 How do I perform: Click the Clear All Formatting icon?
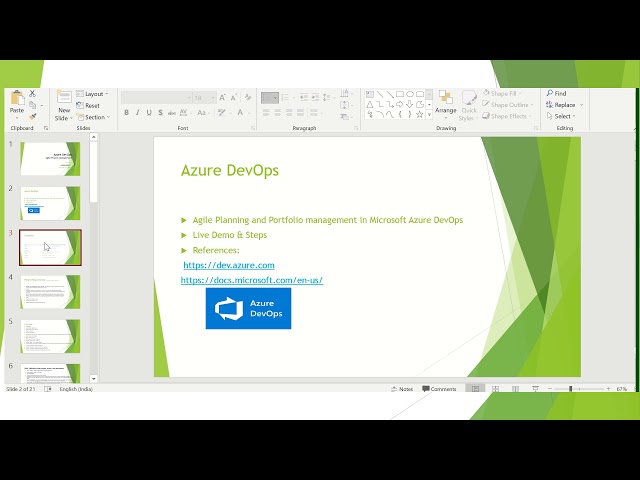(x=248, y=98)
